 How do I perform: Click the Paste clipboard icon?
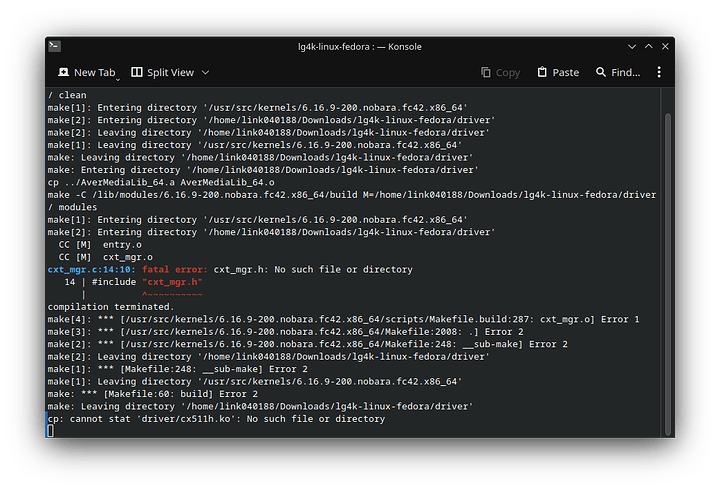click(542, 72)
